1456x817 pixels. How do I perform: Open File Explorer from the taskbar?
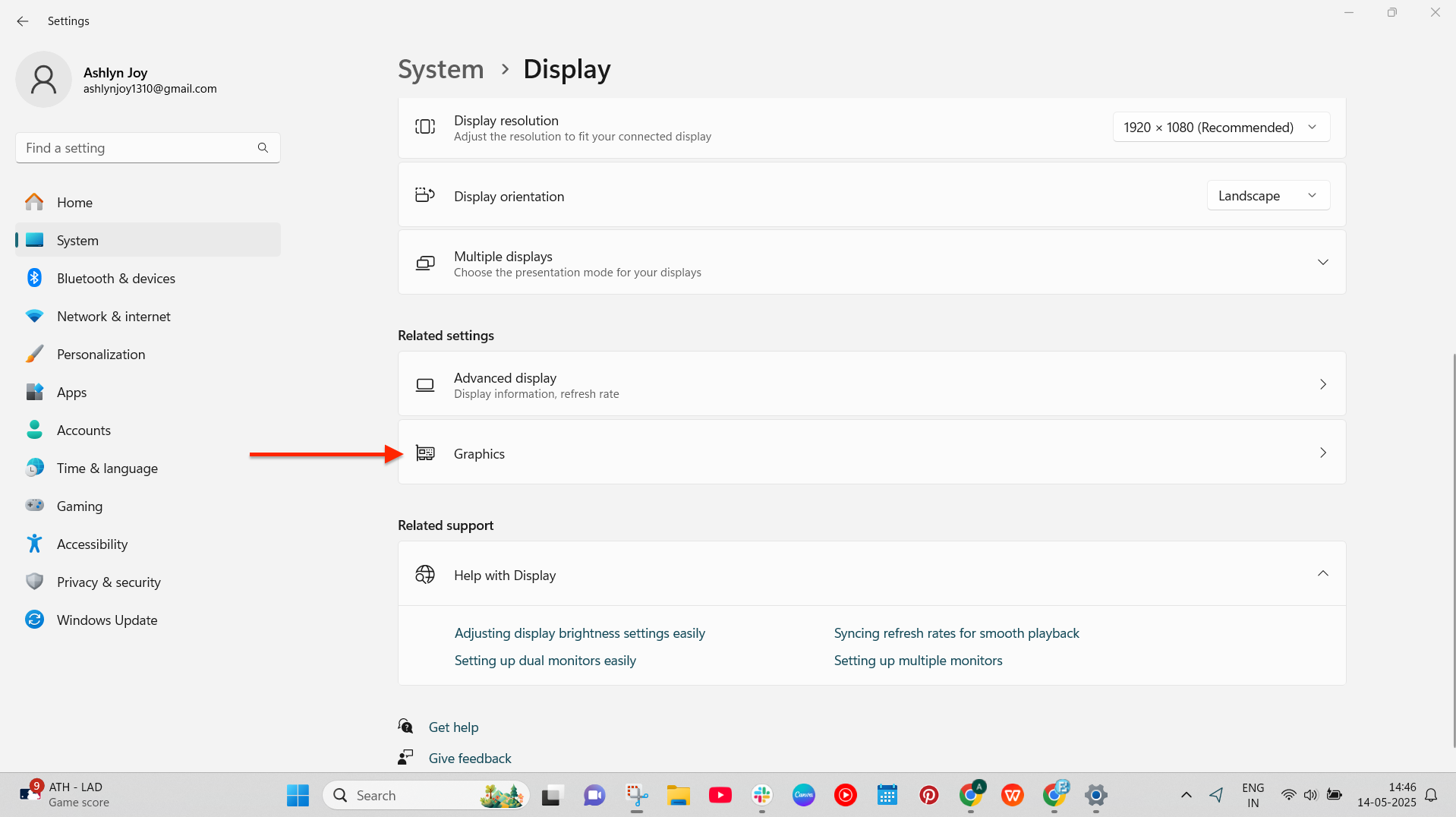(678, 795)
